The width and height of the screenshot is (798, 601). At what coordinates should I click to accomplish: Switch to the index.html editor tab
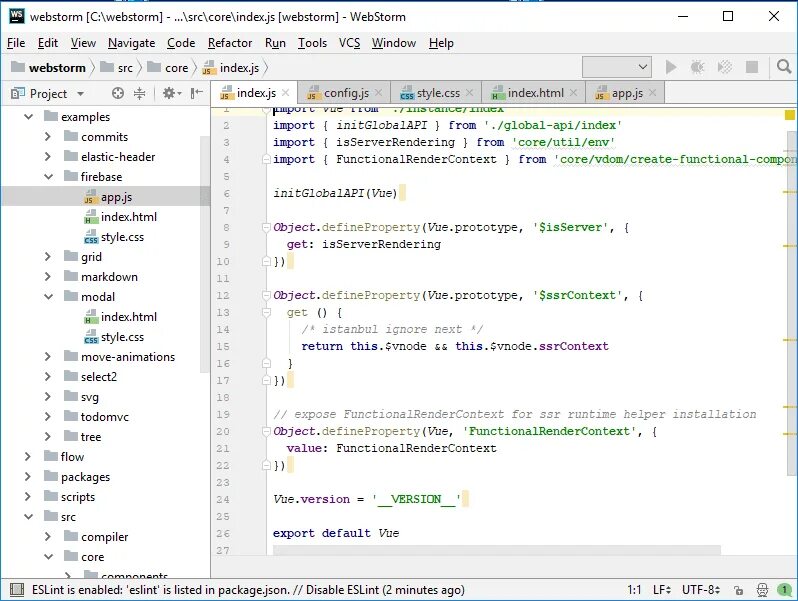pos(534,93)
